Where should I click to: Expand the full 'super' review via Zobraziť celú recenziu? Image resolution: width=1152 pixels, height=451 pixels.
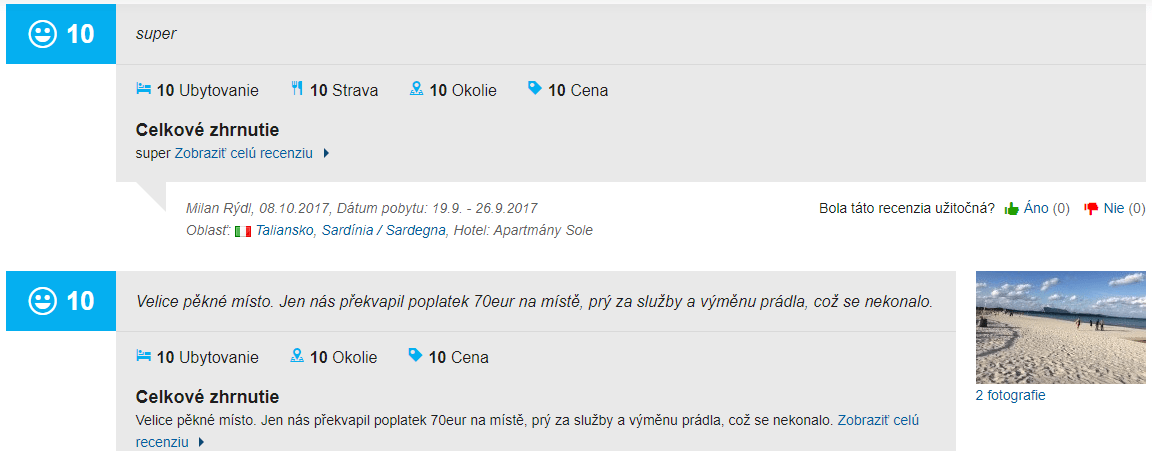pos(244,154)
